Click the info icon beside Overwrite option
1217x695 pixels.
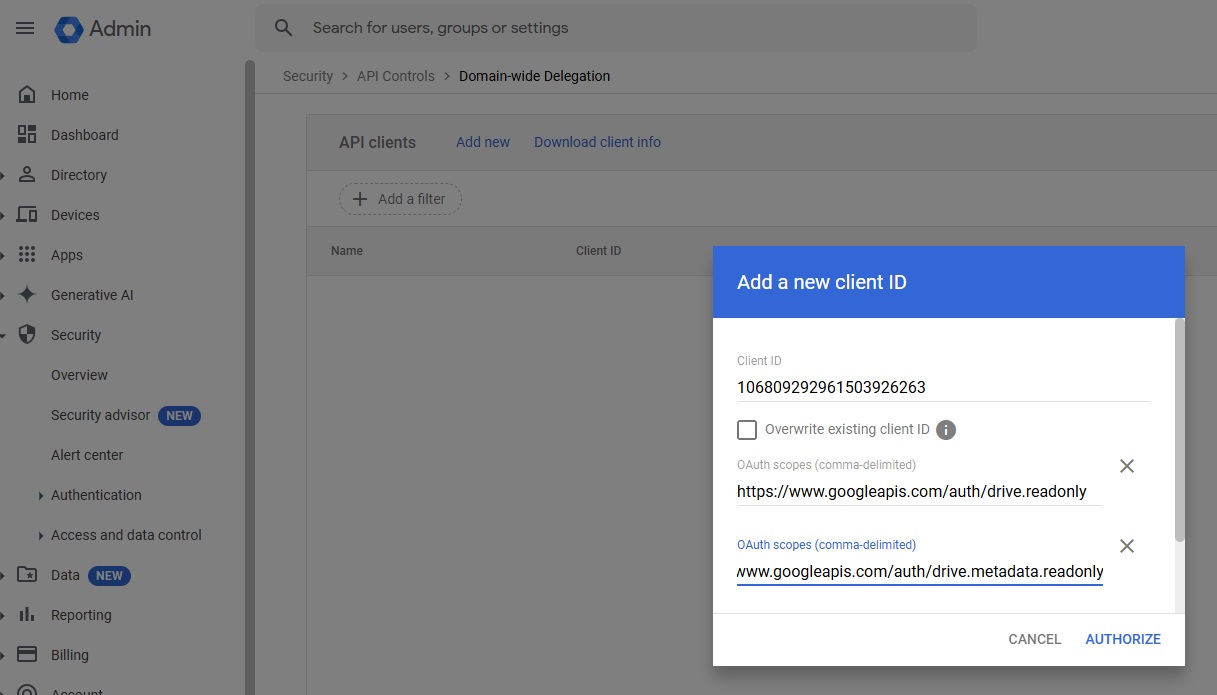click(x=946, y=430)
